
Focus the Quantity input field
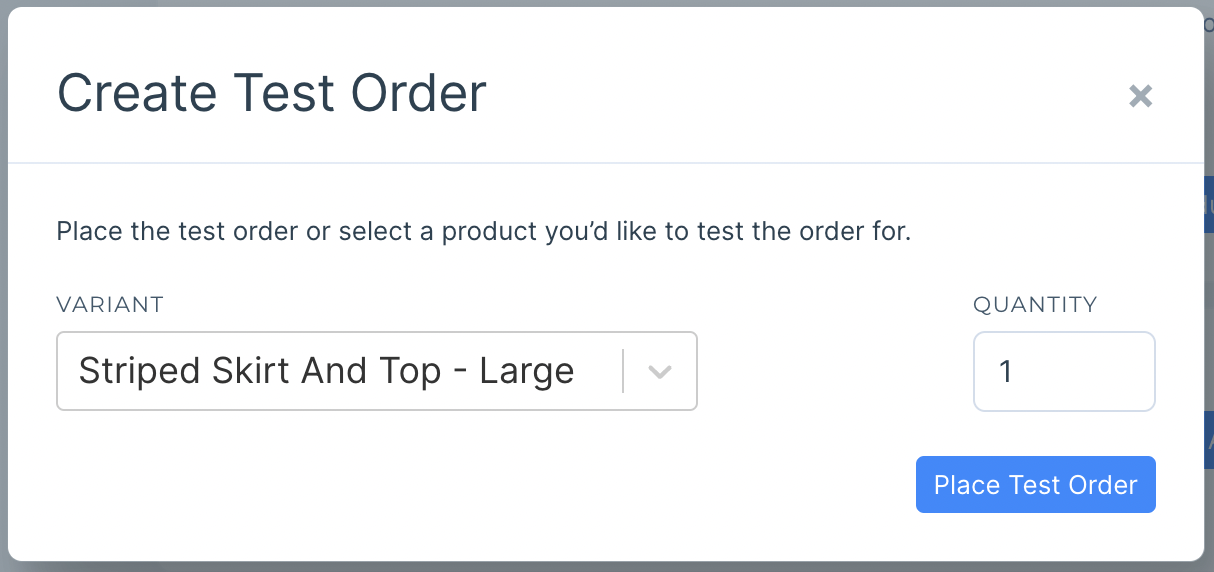1064,371
